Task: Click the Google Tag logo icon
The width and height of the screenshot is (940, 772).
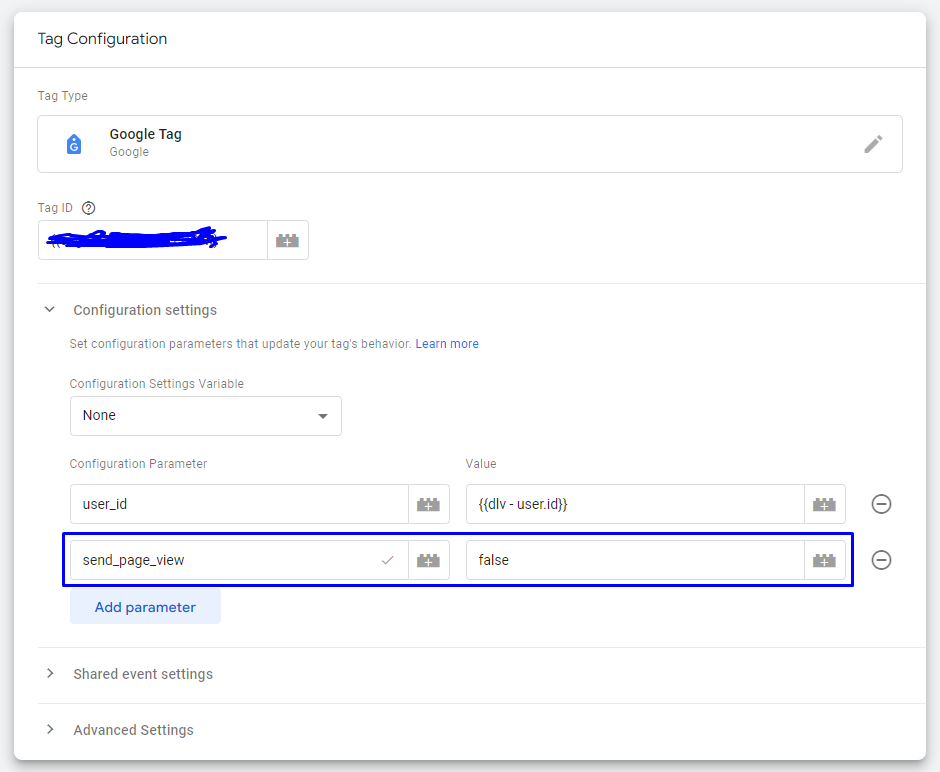Action: [x=74, y=143]
